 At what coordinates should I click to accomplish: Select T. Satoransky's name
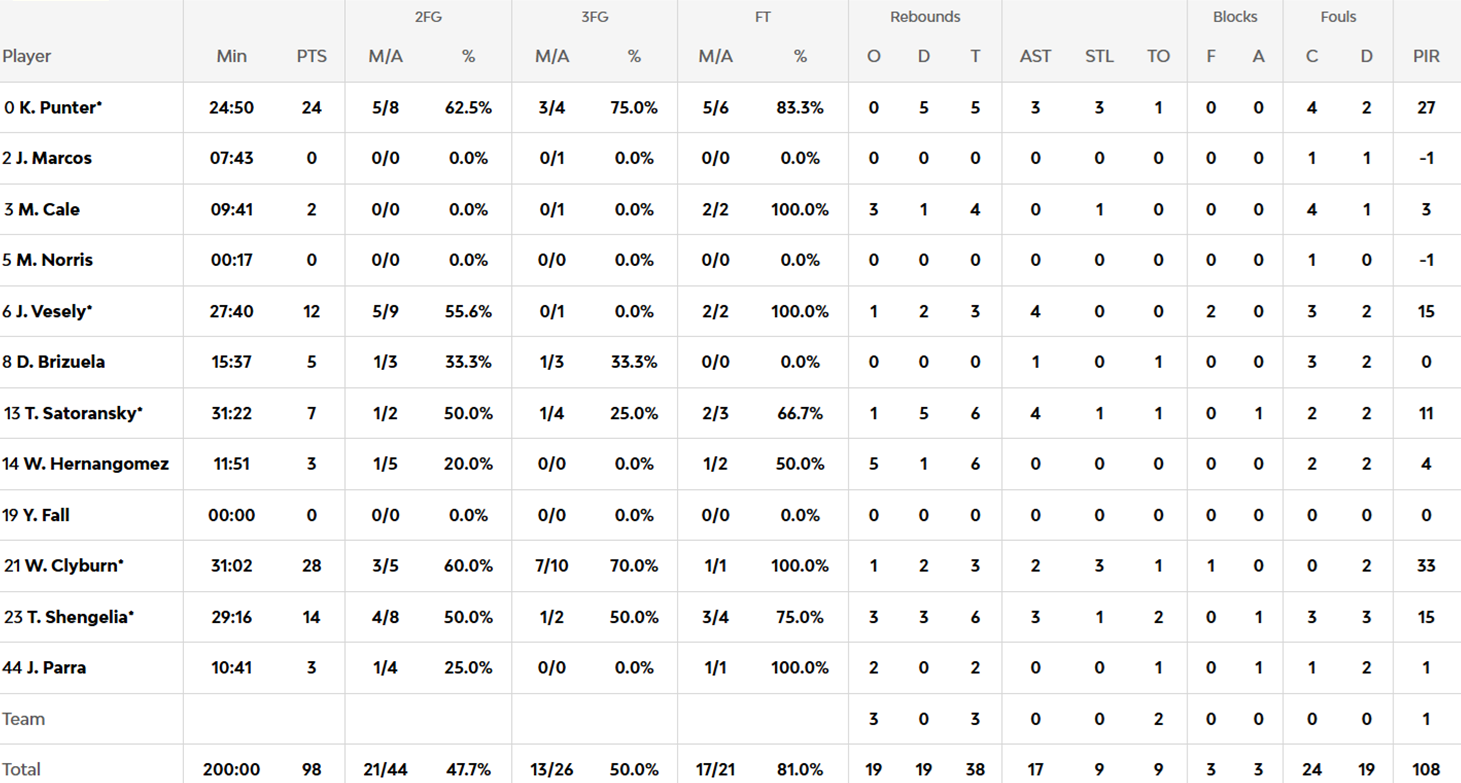click(79, 413)
